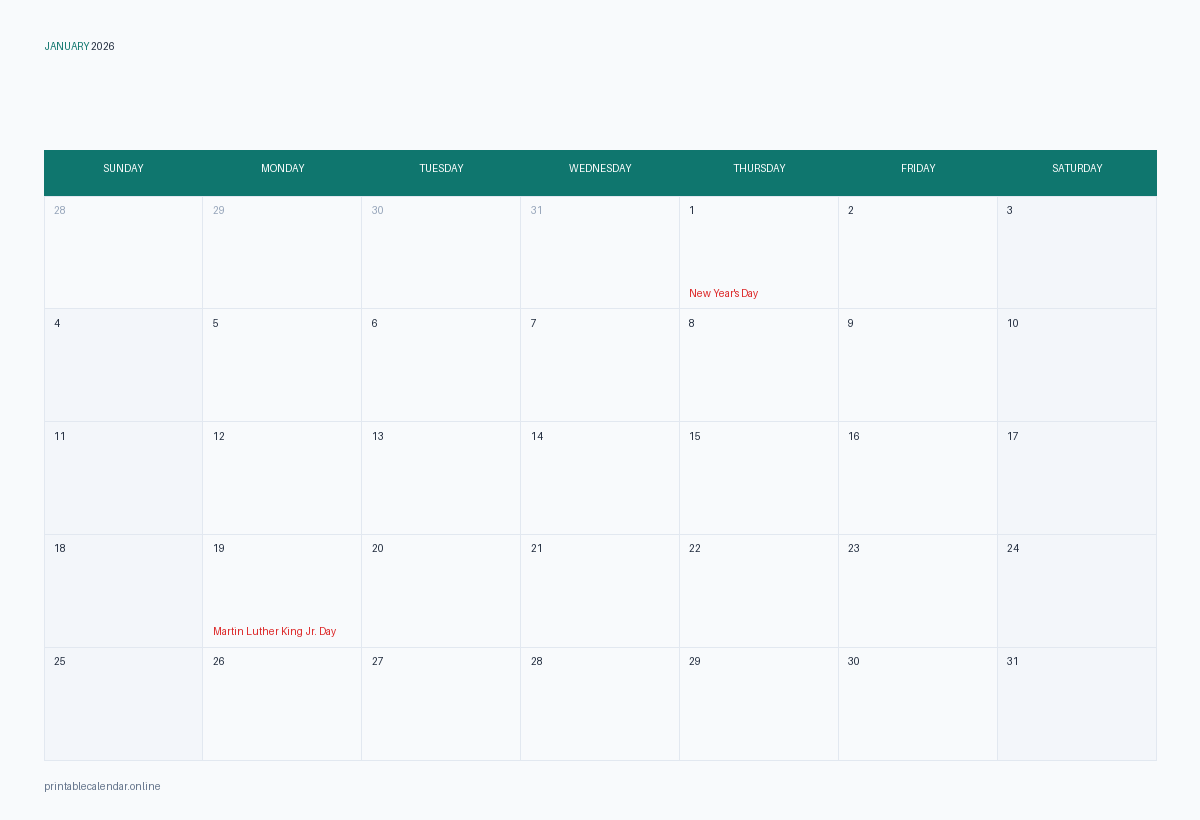The image size is (1200, 820).
Task: Click day number 23 on Friday
Action: click(x=854, y=548)
